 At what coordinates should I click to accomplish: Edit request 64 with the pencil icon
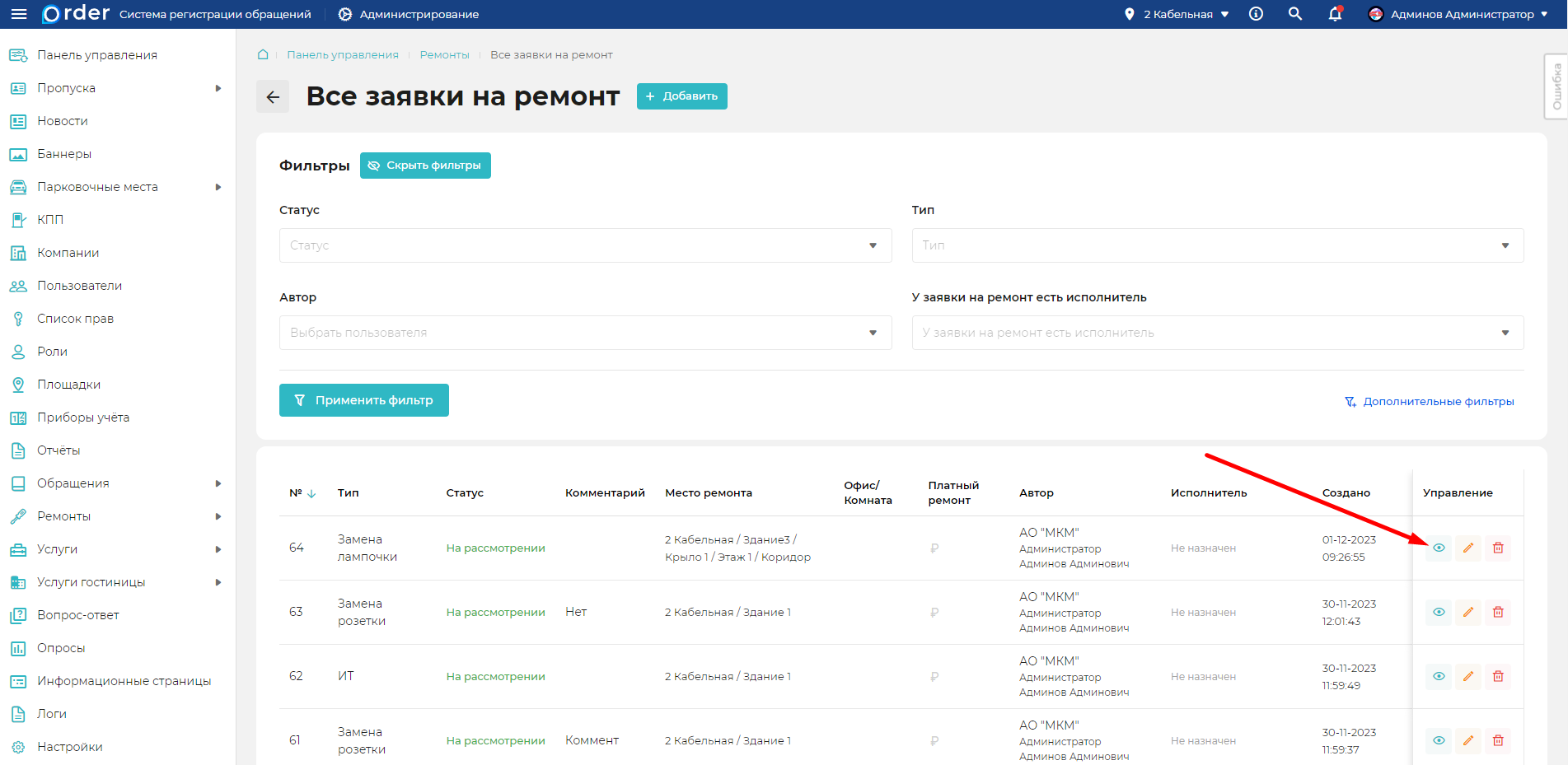(1468, 548)
